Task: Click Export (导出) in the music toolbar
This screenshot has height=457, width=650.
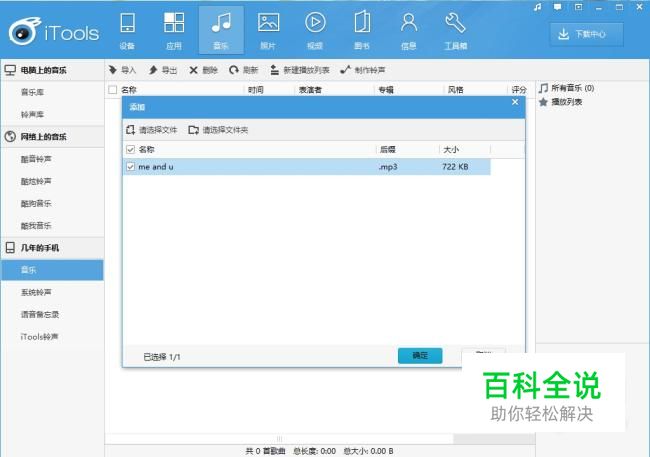Action: tap(163, 70)
